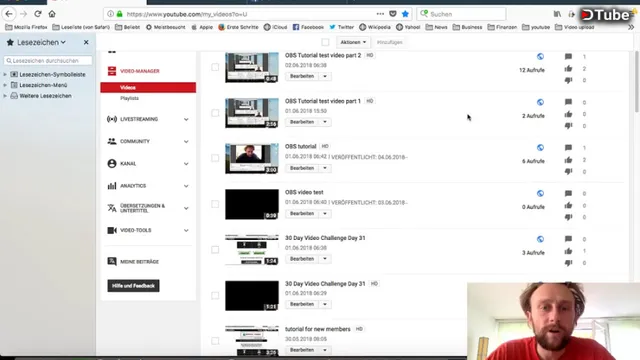The height and width of the screenshot is (360, 640).
Task: Open the Twitter bookmark
Action: tap(342, 27)
